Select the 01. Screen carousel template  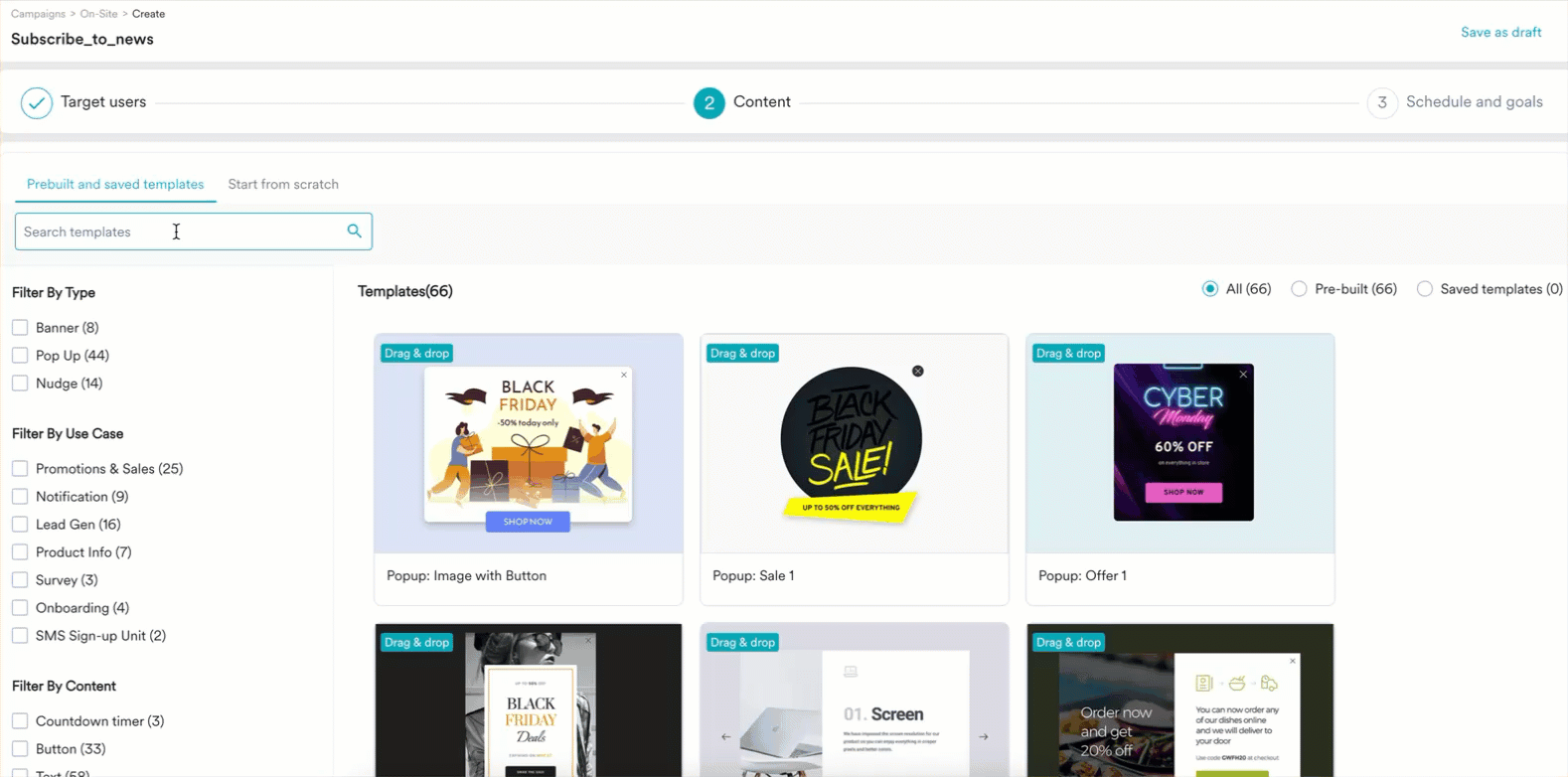click(855, 700)
